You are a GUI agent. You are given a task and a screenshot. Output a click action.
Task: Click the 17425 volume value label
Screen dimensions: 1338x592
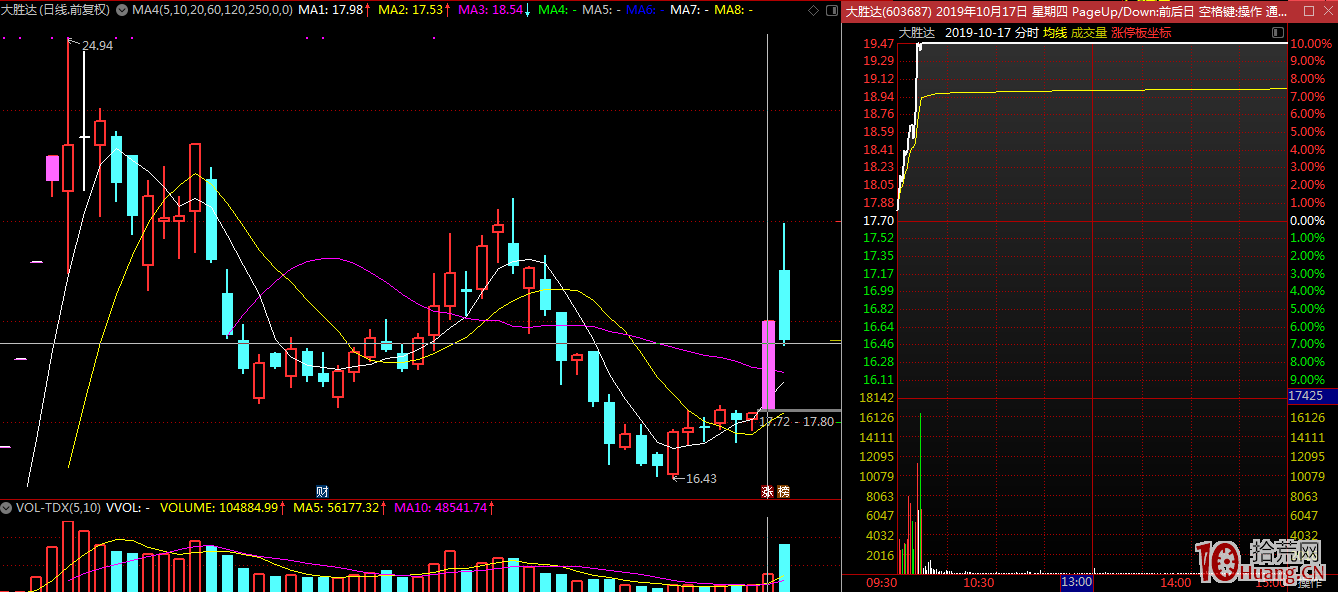pos(1306,397)
